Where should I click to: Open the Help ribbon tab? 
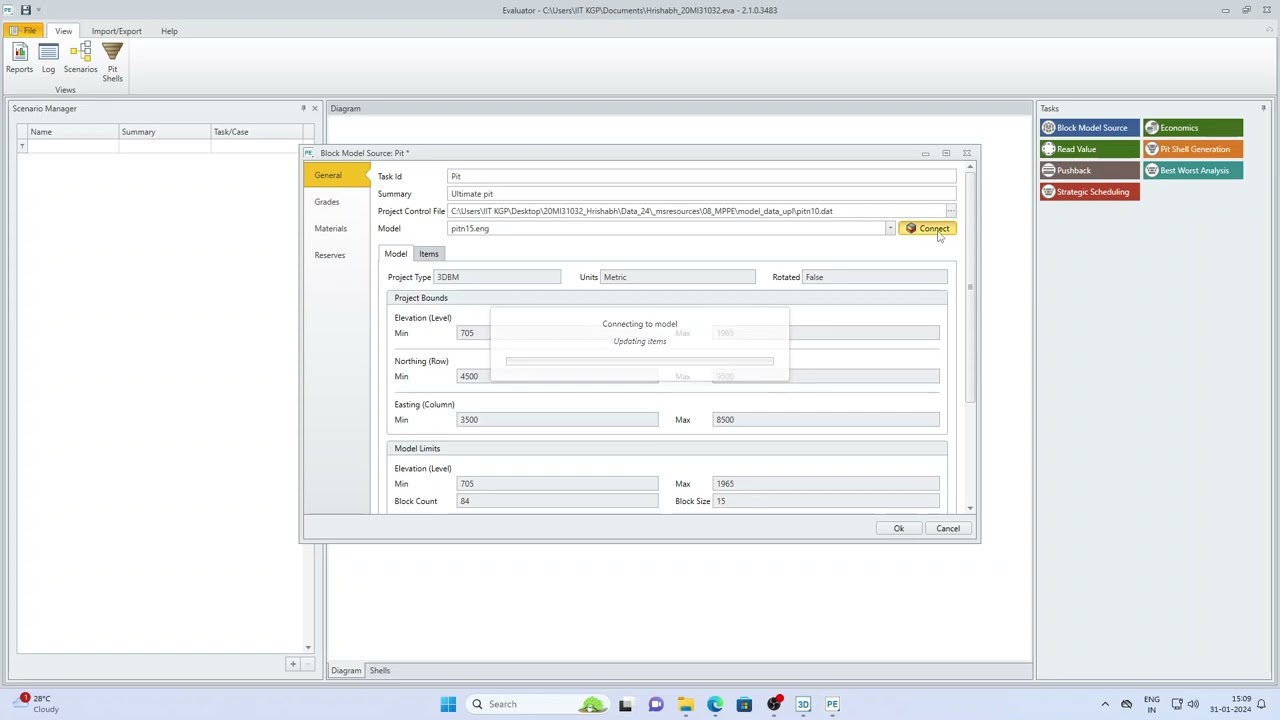tap(169, 31)
